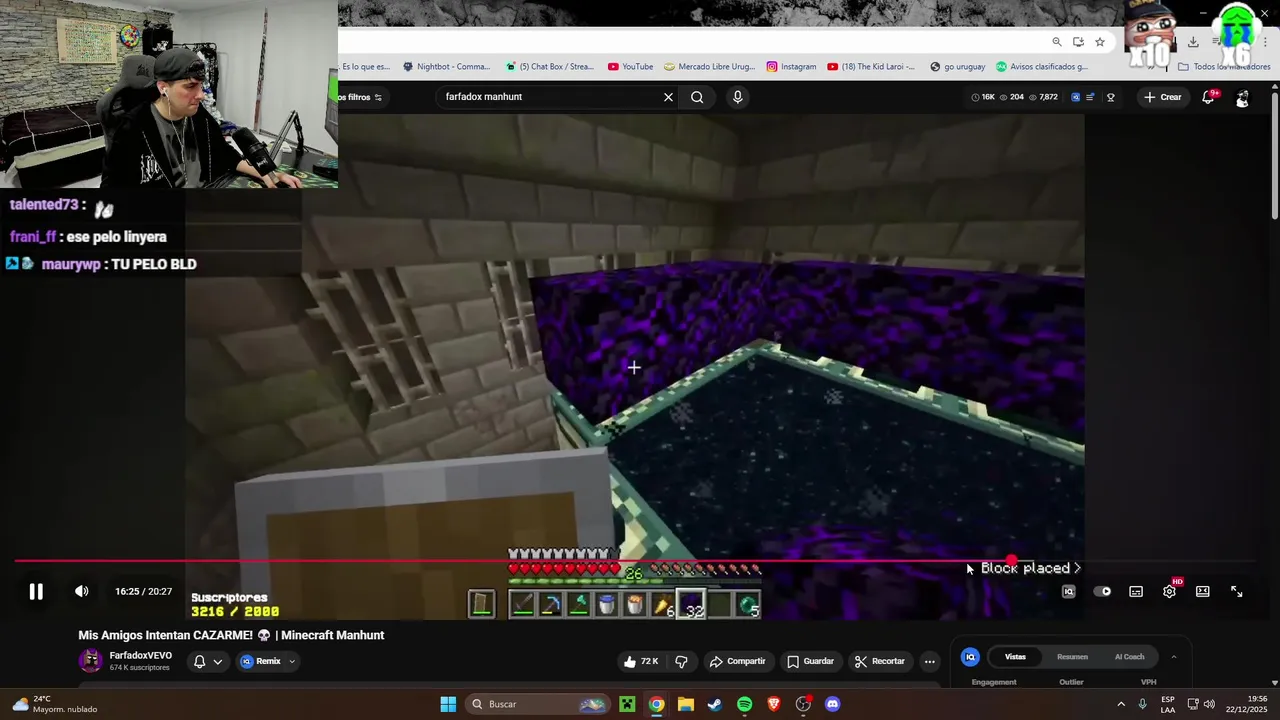Image resolution: width=1280 pixels, height=720 pixels.
Task: Open File Explorer from the taskbar
Action: point(686,704)
